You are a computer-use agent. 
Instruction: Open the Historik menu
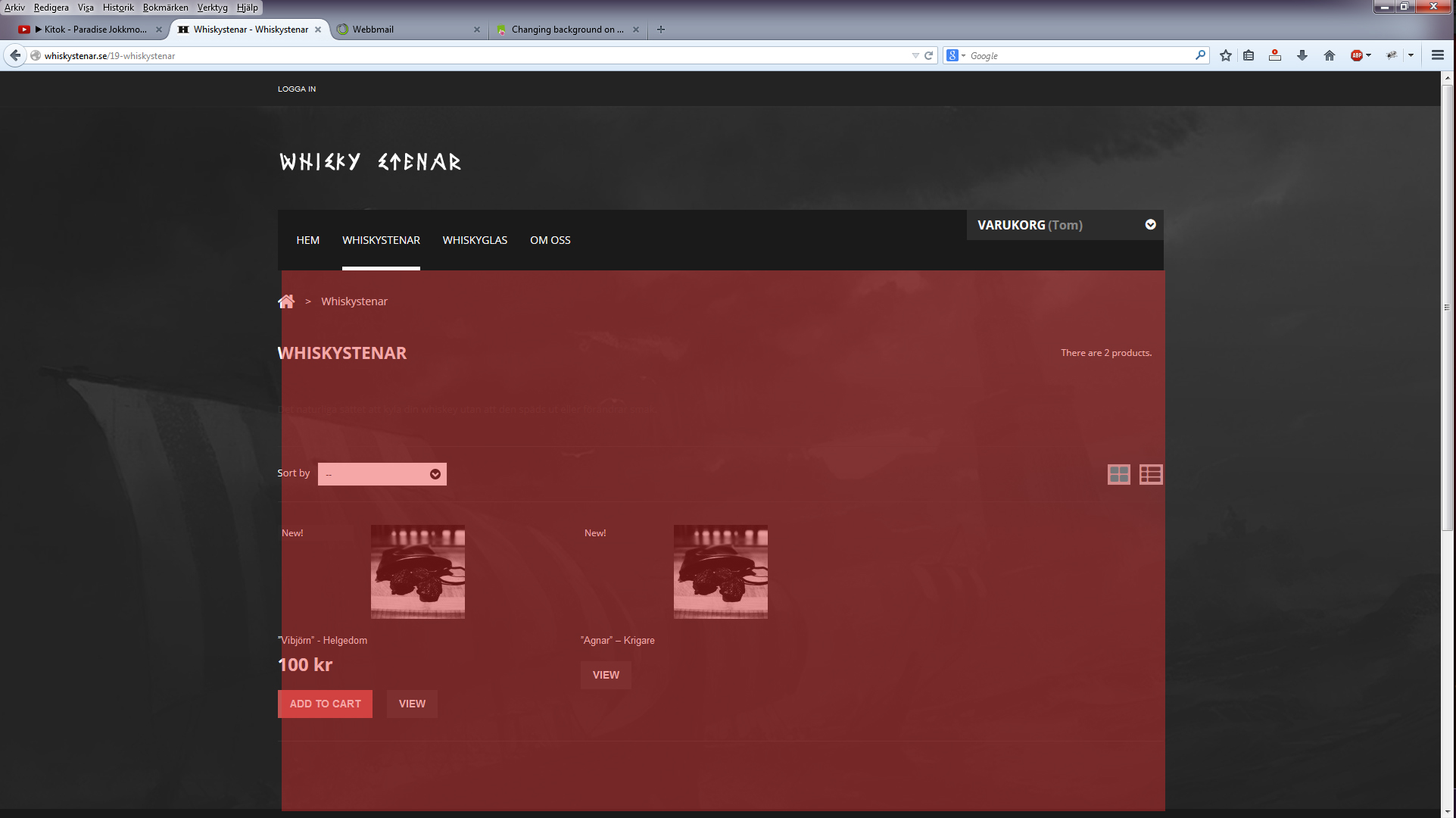click(118, 8)
